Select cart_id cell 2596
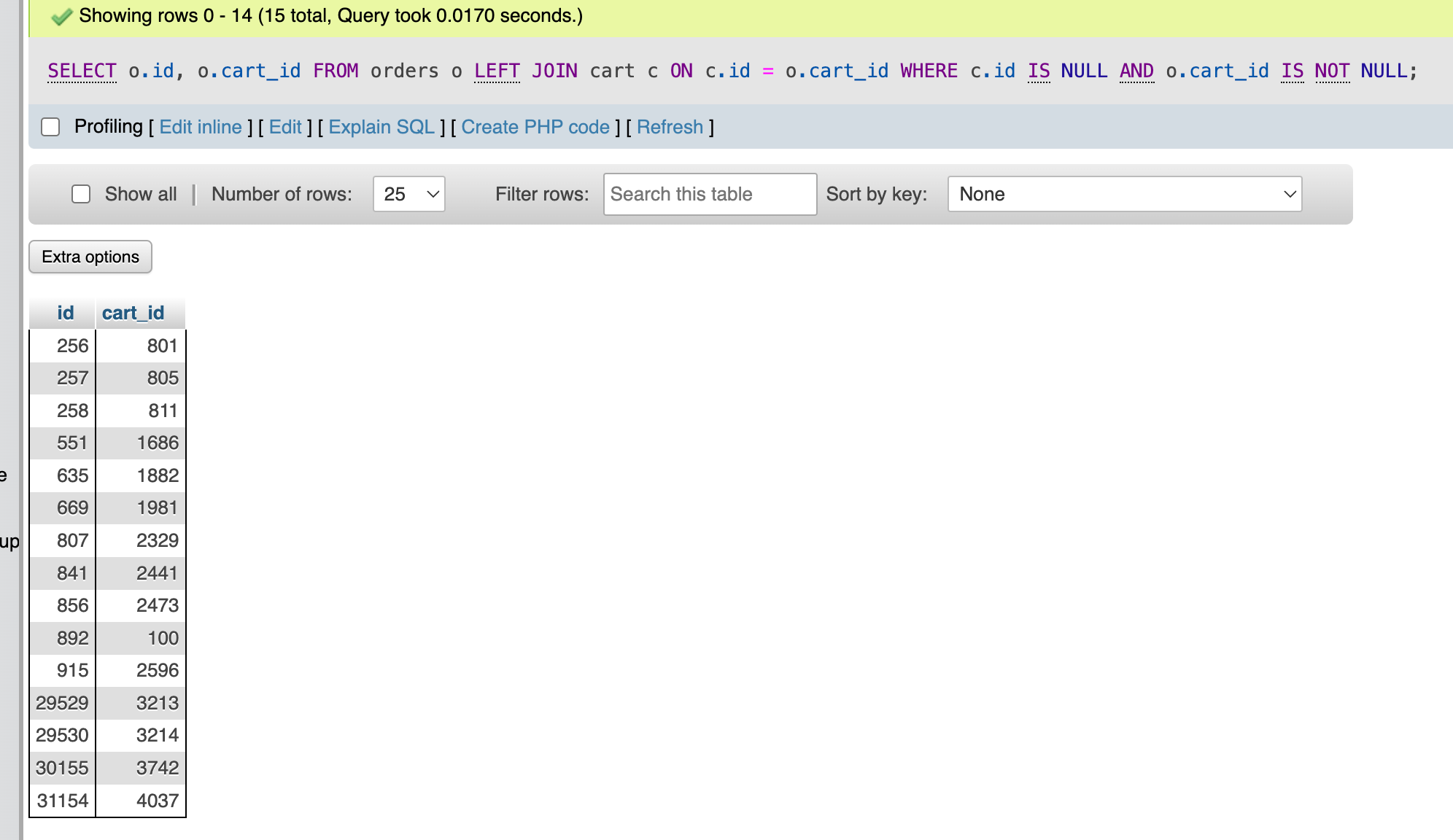The height and width of the screenshot is (840, 1453). pos(141,670)
